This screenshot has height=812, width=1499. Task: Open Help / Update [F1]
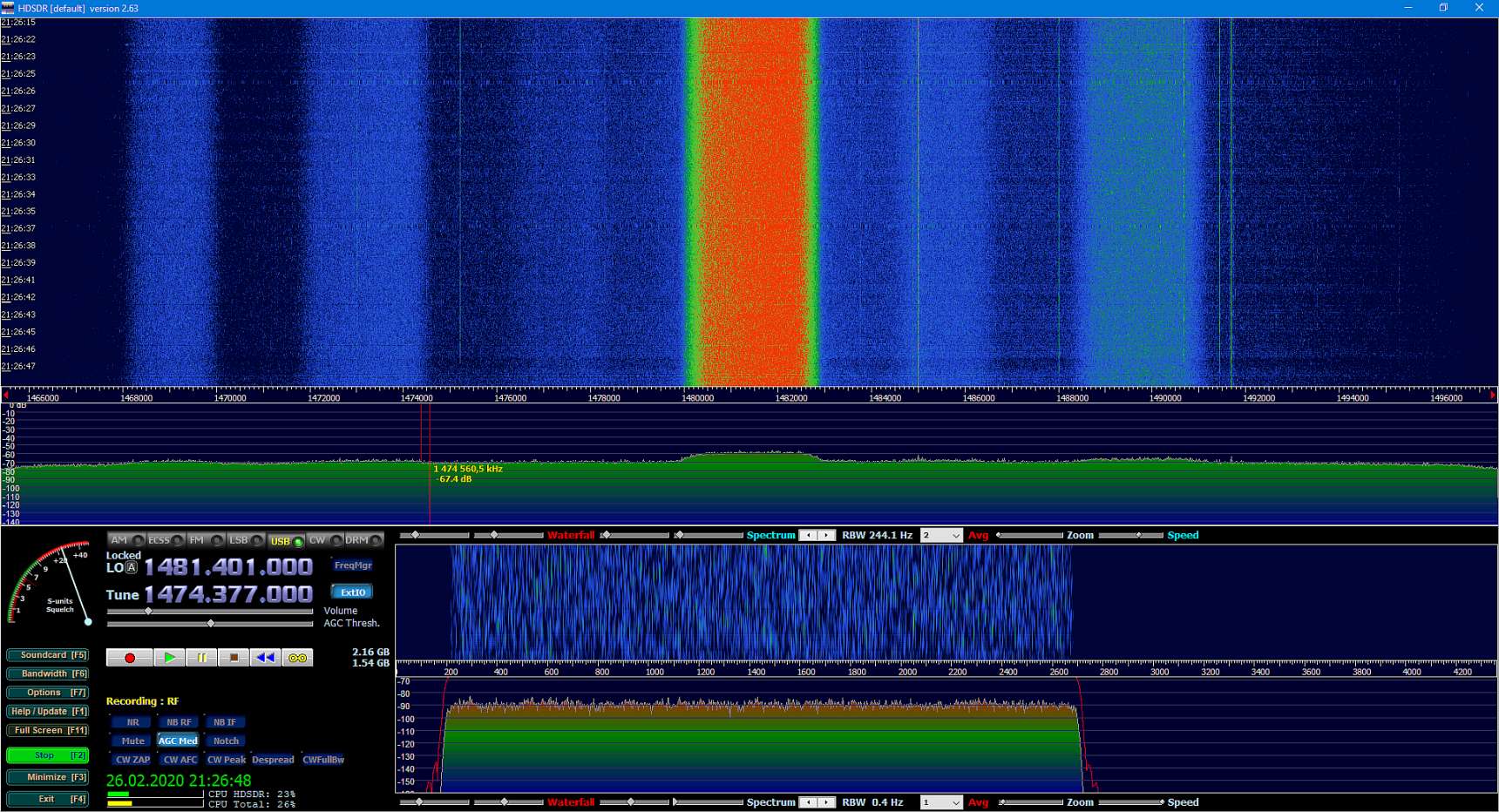[x=48, y=712]
